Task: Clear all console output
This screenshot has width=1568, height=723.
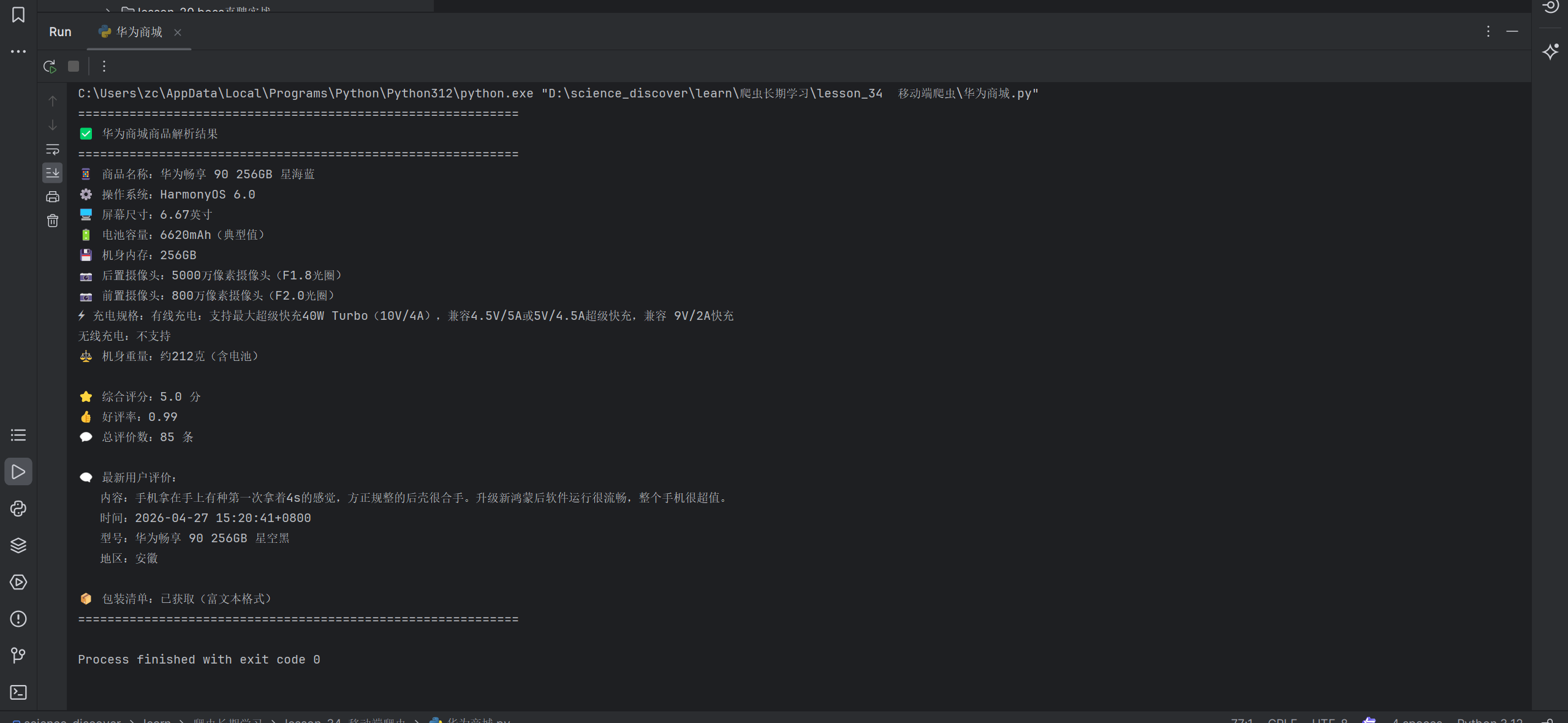Action: (53, 221)
